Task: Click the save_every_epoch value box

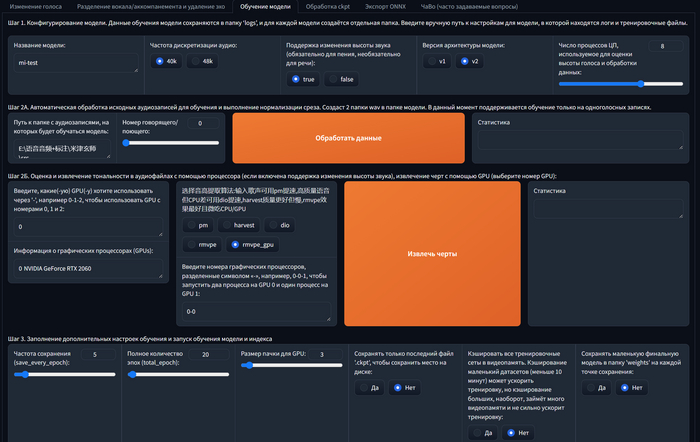Action: [x=98, y=354]
